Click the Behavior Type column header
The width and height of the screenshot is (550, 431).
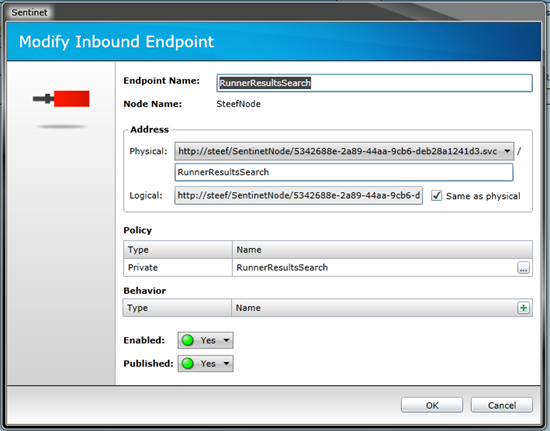[x=177, y=308]
